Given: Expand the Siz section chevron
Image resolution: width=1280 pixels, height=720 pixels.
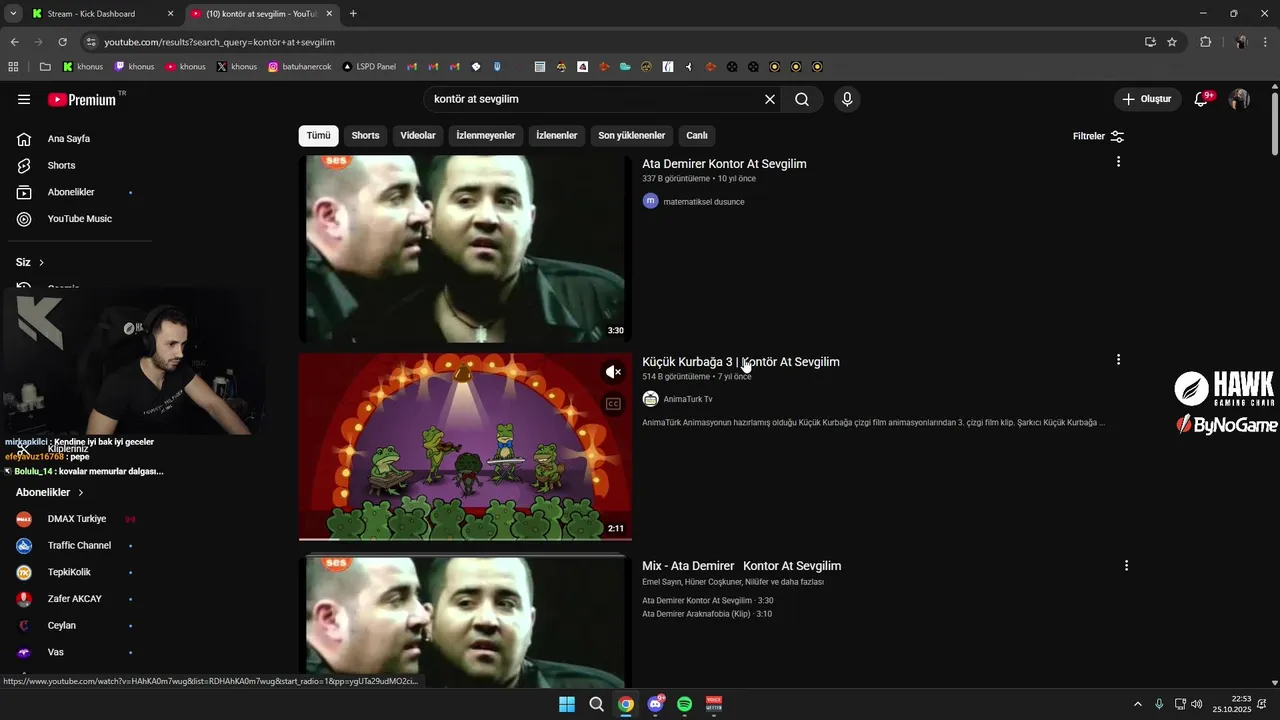Looking at the screenshot, I should pyautogui.click(x=41, y=262).
